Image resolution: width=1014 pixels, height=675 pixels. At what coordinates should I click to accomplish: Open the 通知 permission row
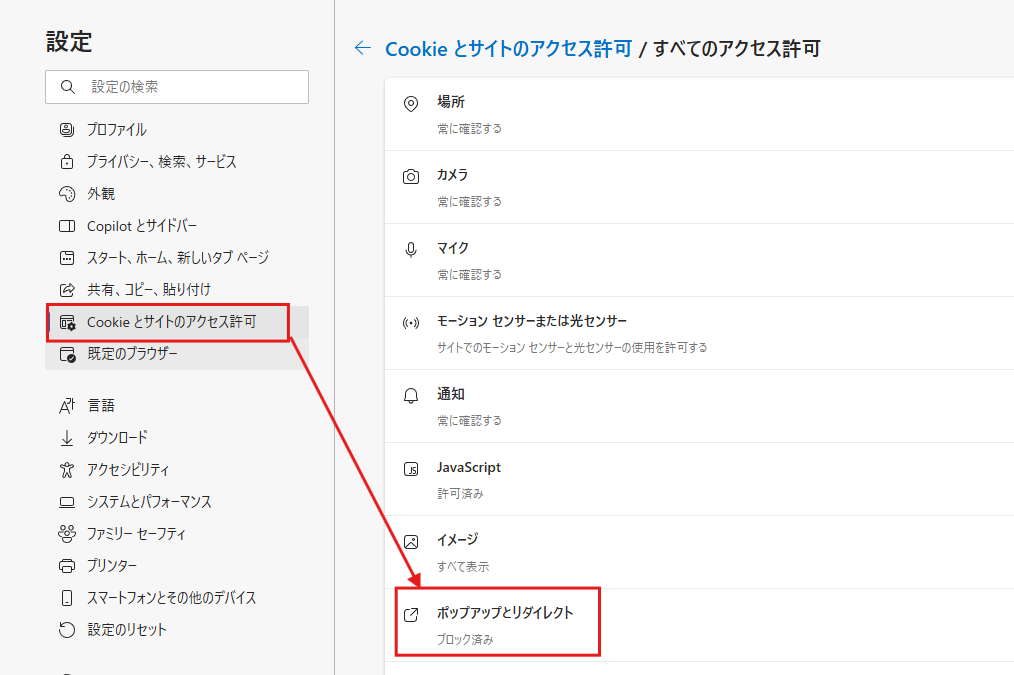699,406
